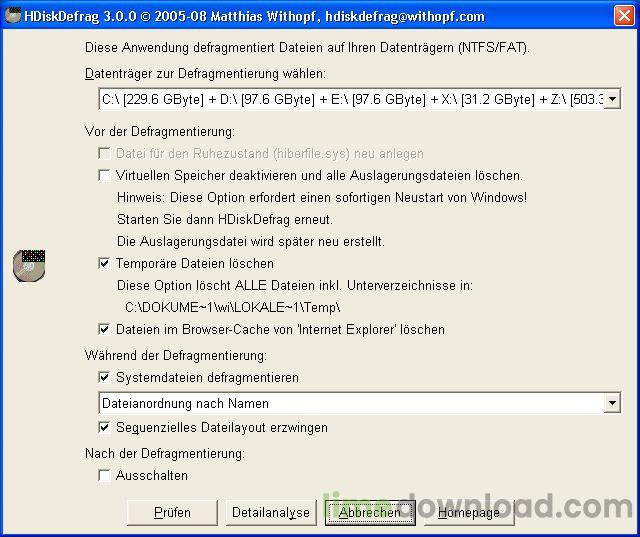The image size is (640, 537).
Task: Click the 'Hinweis: Diese Option erfordert' note
Action: point(322,197)
